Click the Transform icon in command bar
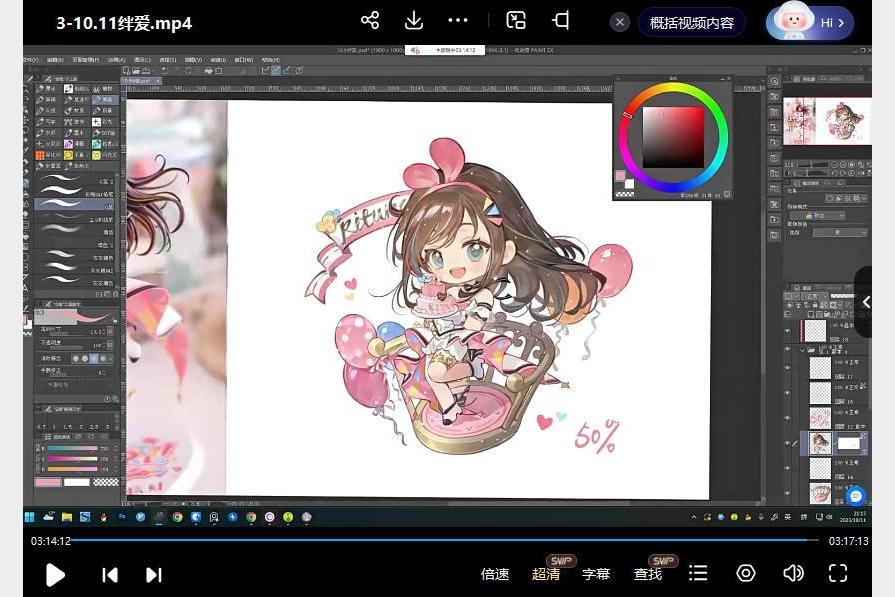Image resolution: width=895 pixels, height=597 pixels. (219, 71)
